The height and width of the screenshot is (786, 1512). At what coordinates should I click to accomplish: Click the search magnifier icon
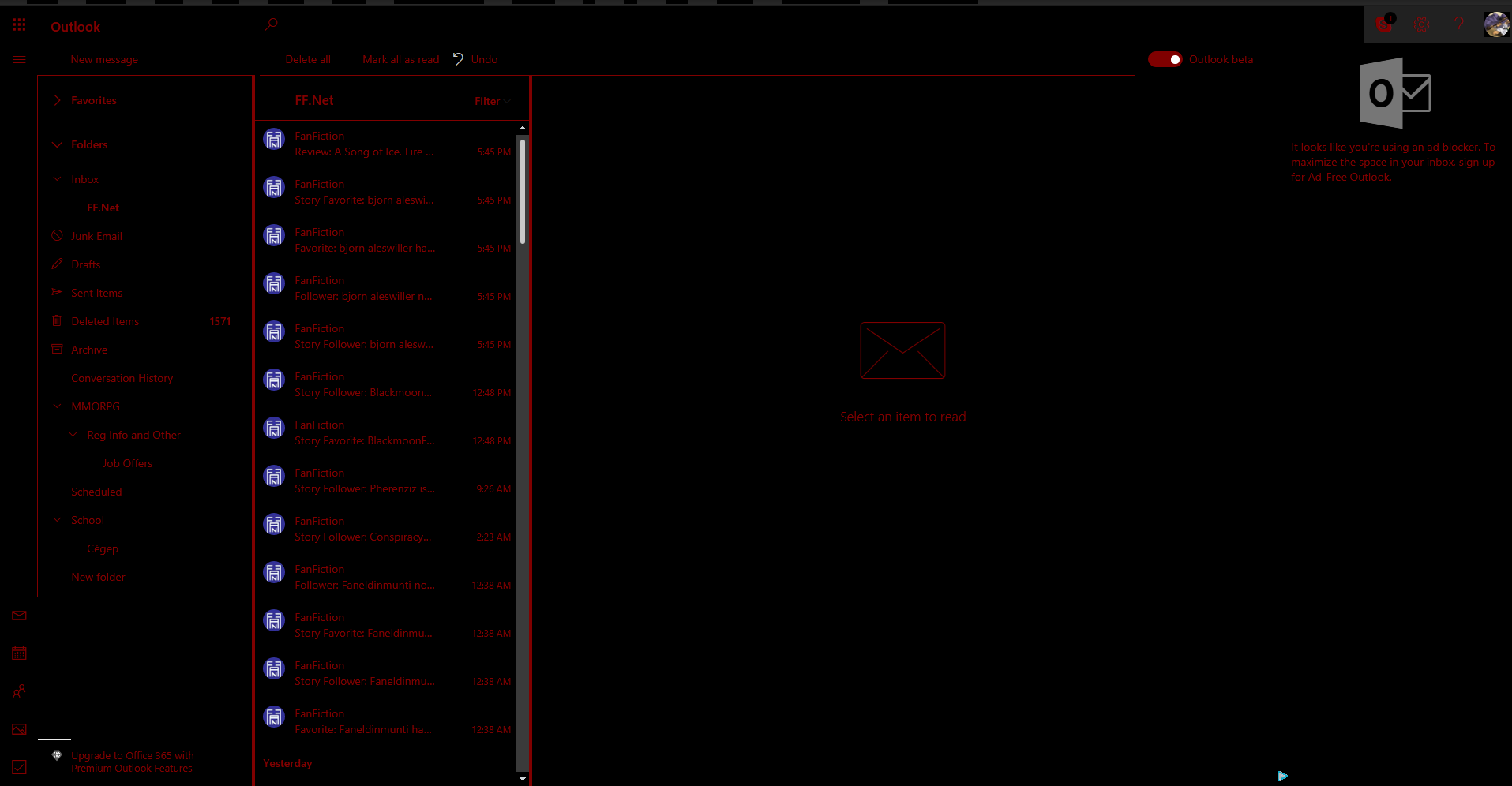(x=272, y=24)
